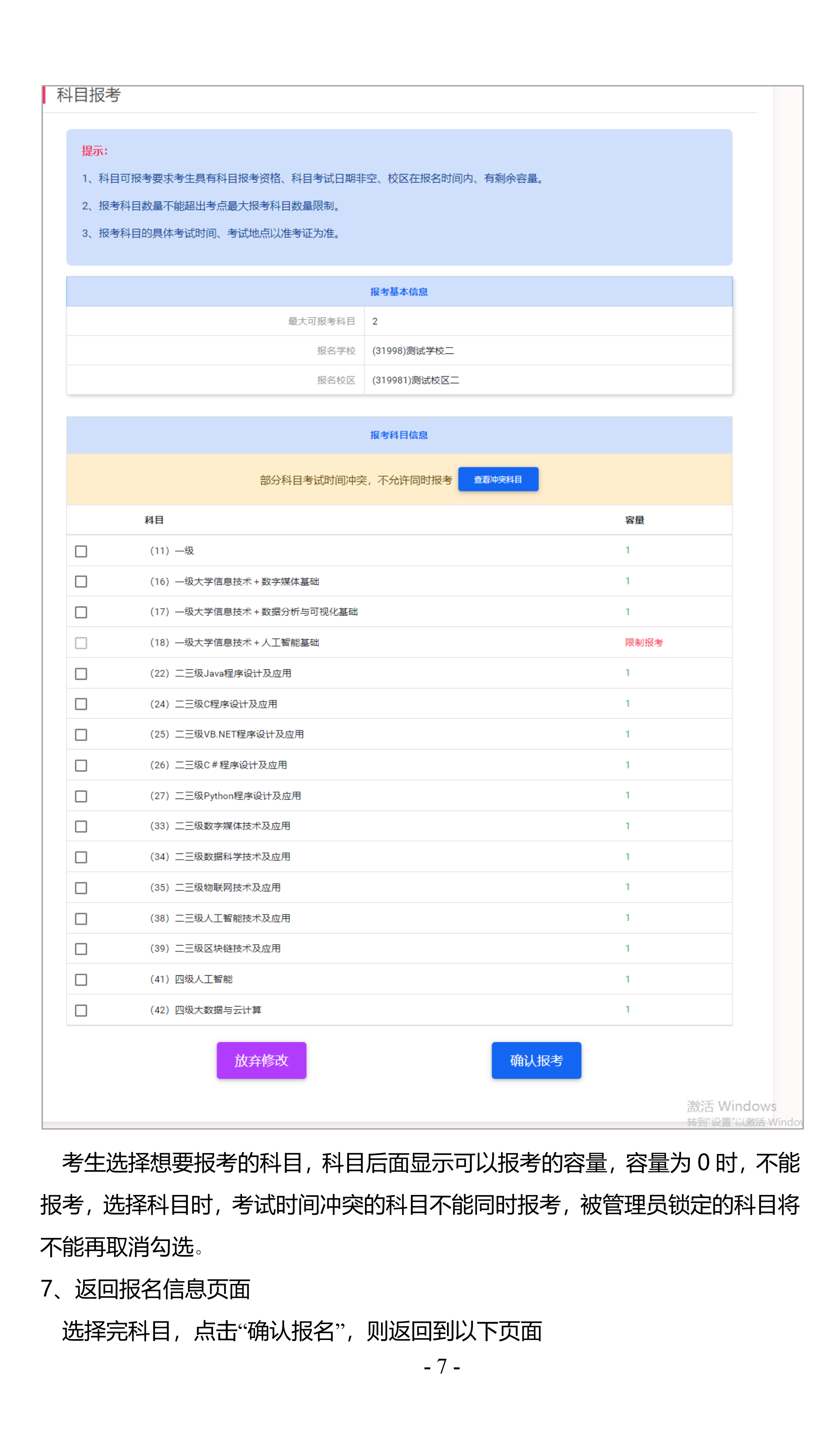The width and height of the screenshot is (840, 1437).
Task: Click the 查看冲突科目 button
Action: (498, 480)
